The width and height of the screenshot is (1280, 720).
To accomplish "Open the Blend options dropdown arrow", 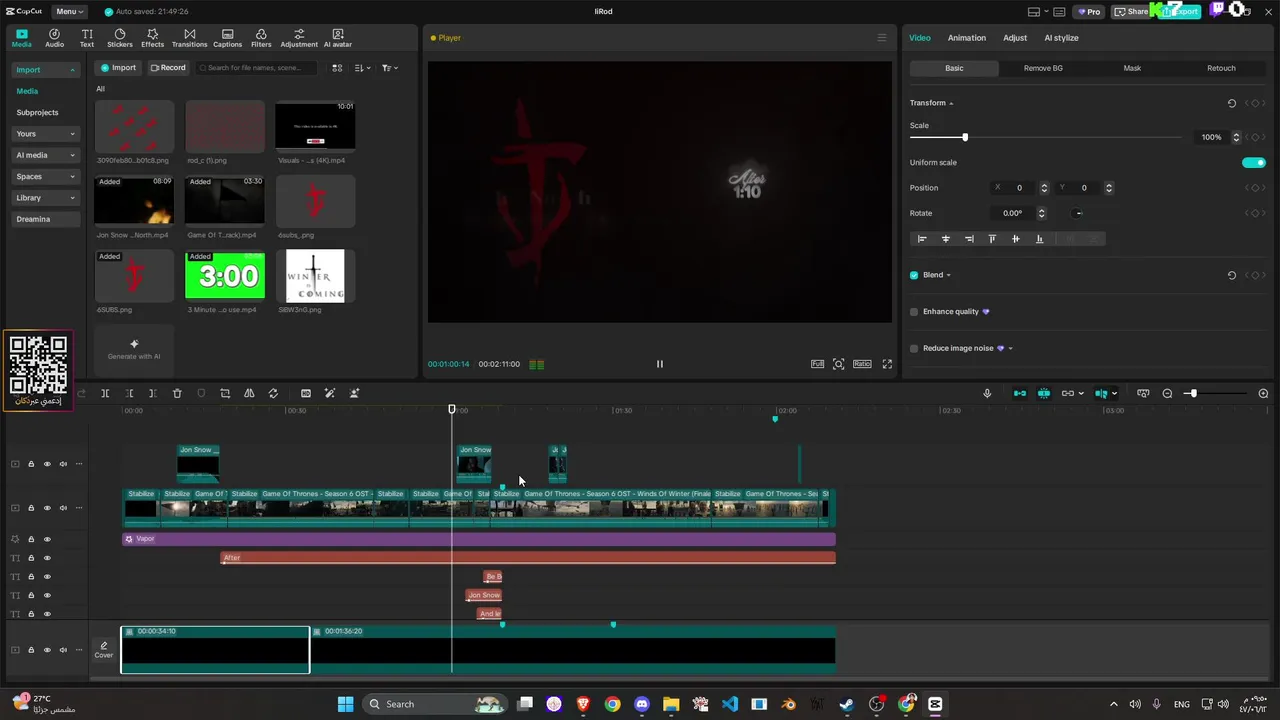I will (x=948, y=275).
